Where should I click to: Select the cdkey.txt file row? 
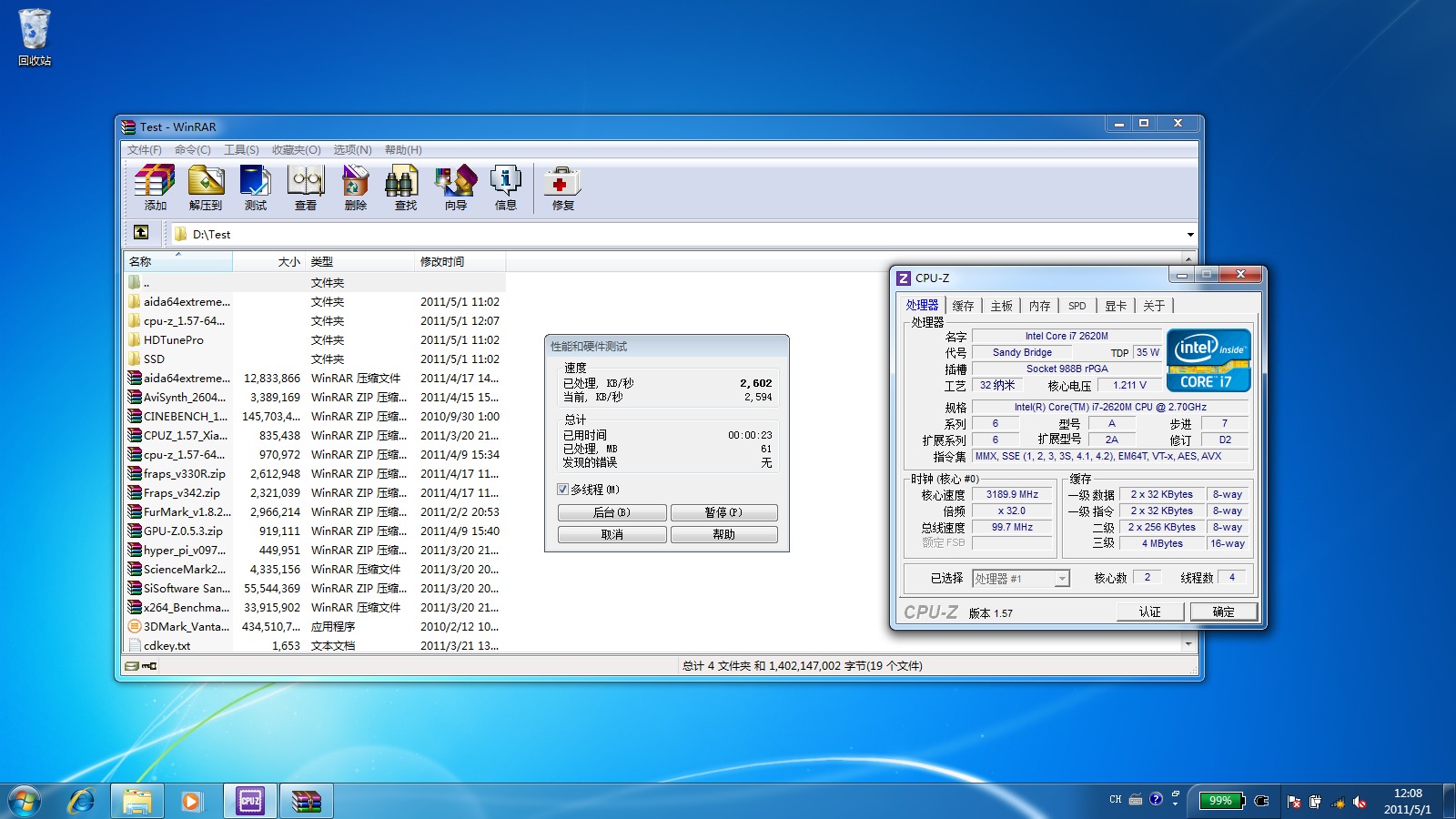pyautogui.click(x=314, y=645)
